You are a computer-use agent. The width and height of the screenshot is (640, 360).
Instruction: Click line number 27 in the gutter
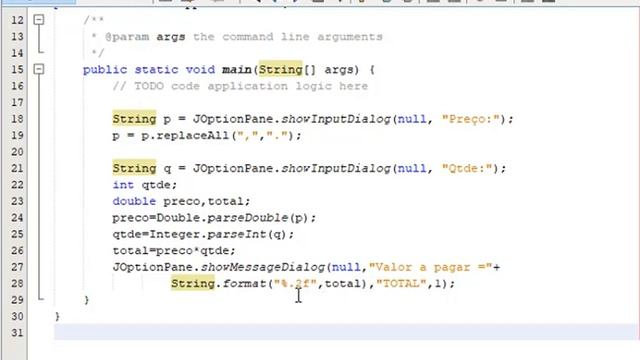17,267
